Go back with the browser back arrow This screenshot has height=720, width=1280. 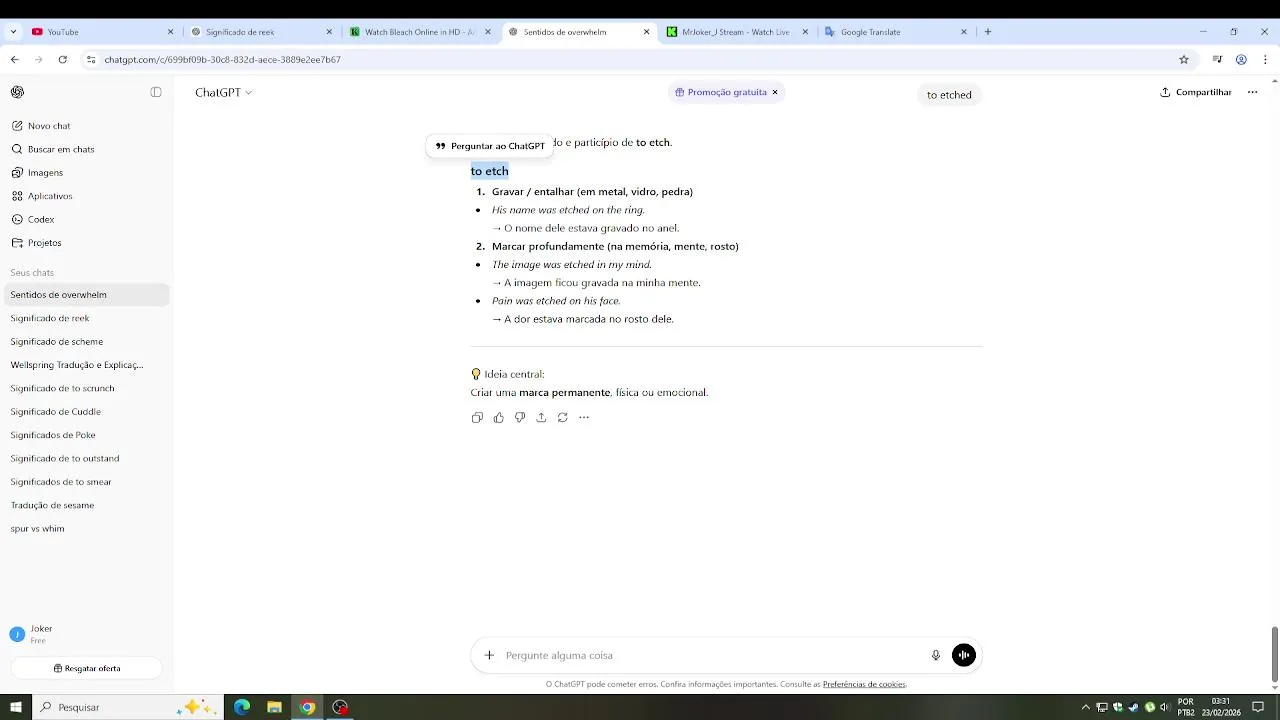click(x=15, y=59)
